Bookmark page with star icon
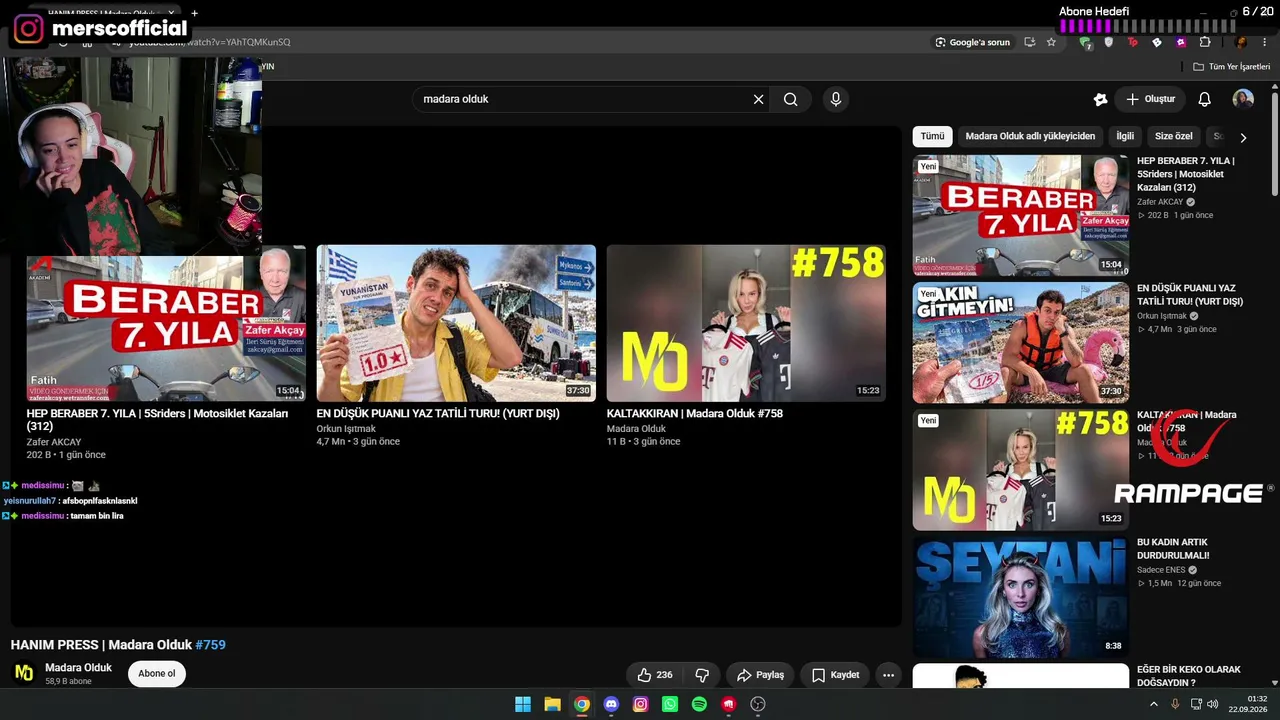 [1051, 42]
